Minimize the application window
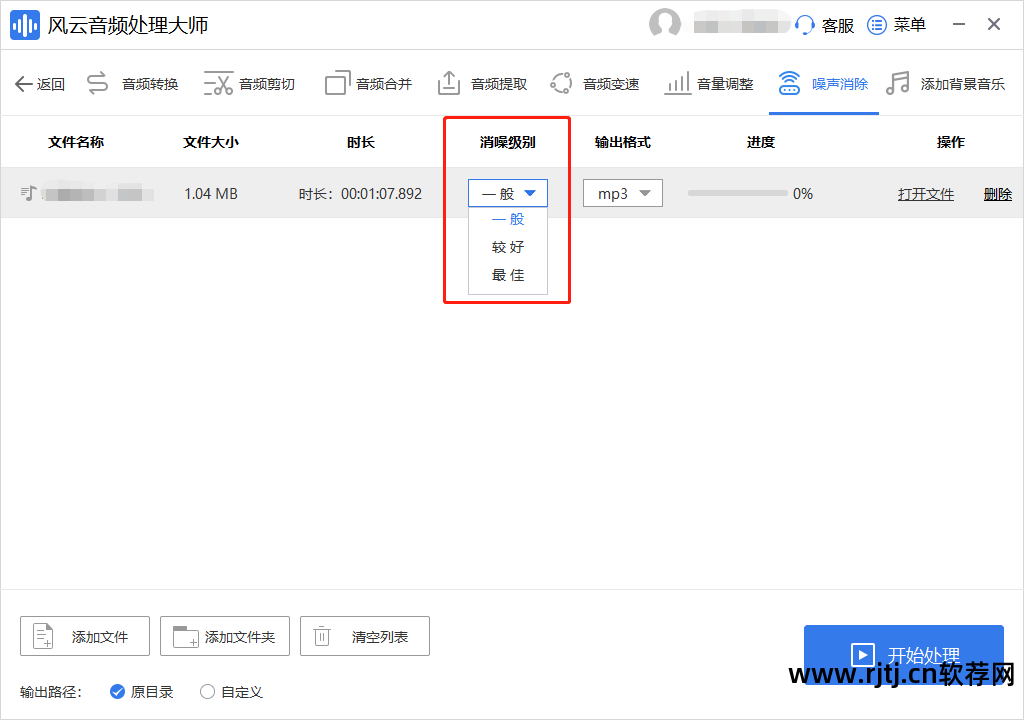This screenshot has width=1024, height=720. coord(959,25)
